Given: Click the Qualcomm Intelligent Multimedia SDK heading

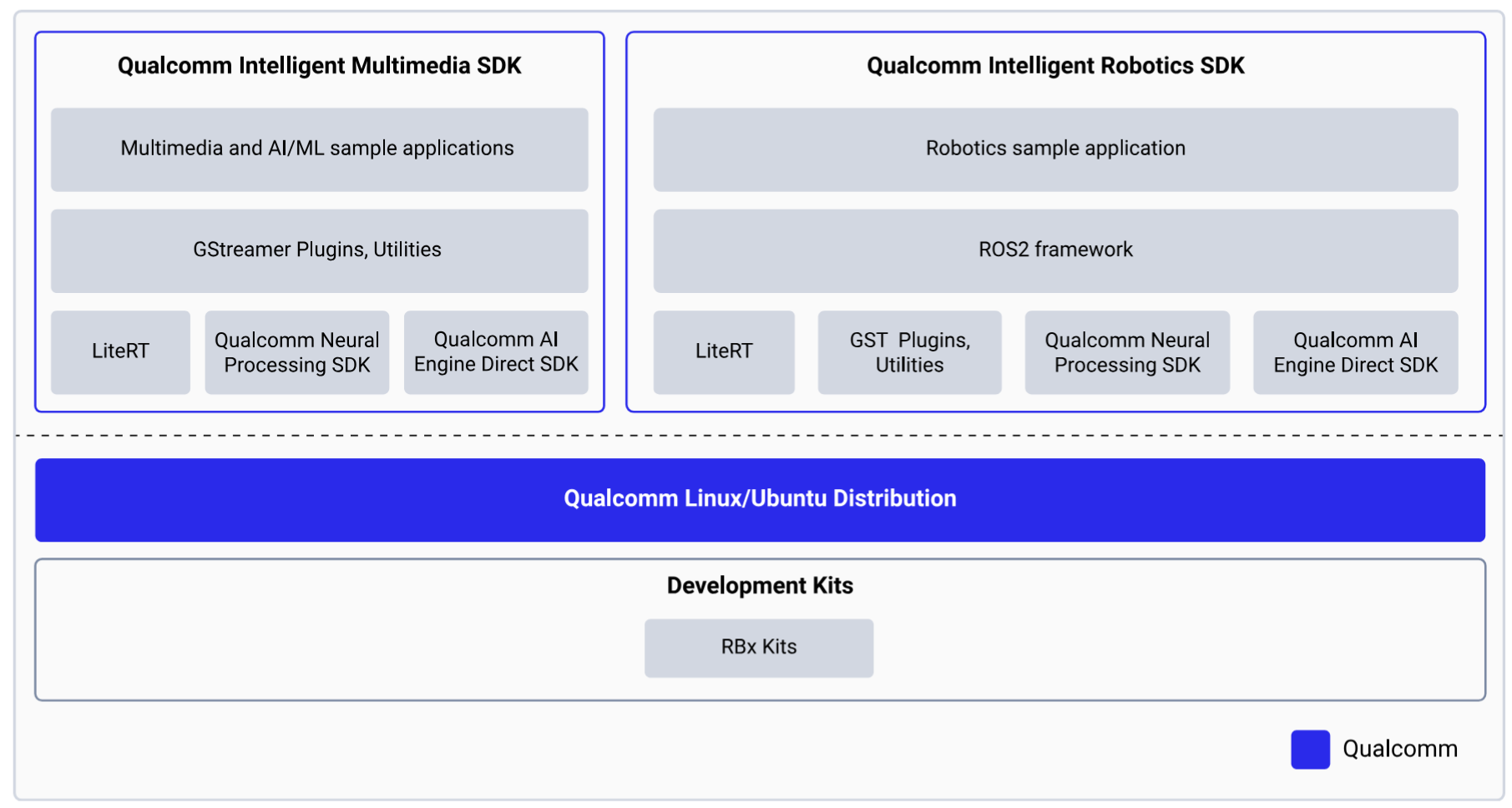Looking at the screenshot, I should point(319,65).
